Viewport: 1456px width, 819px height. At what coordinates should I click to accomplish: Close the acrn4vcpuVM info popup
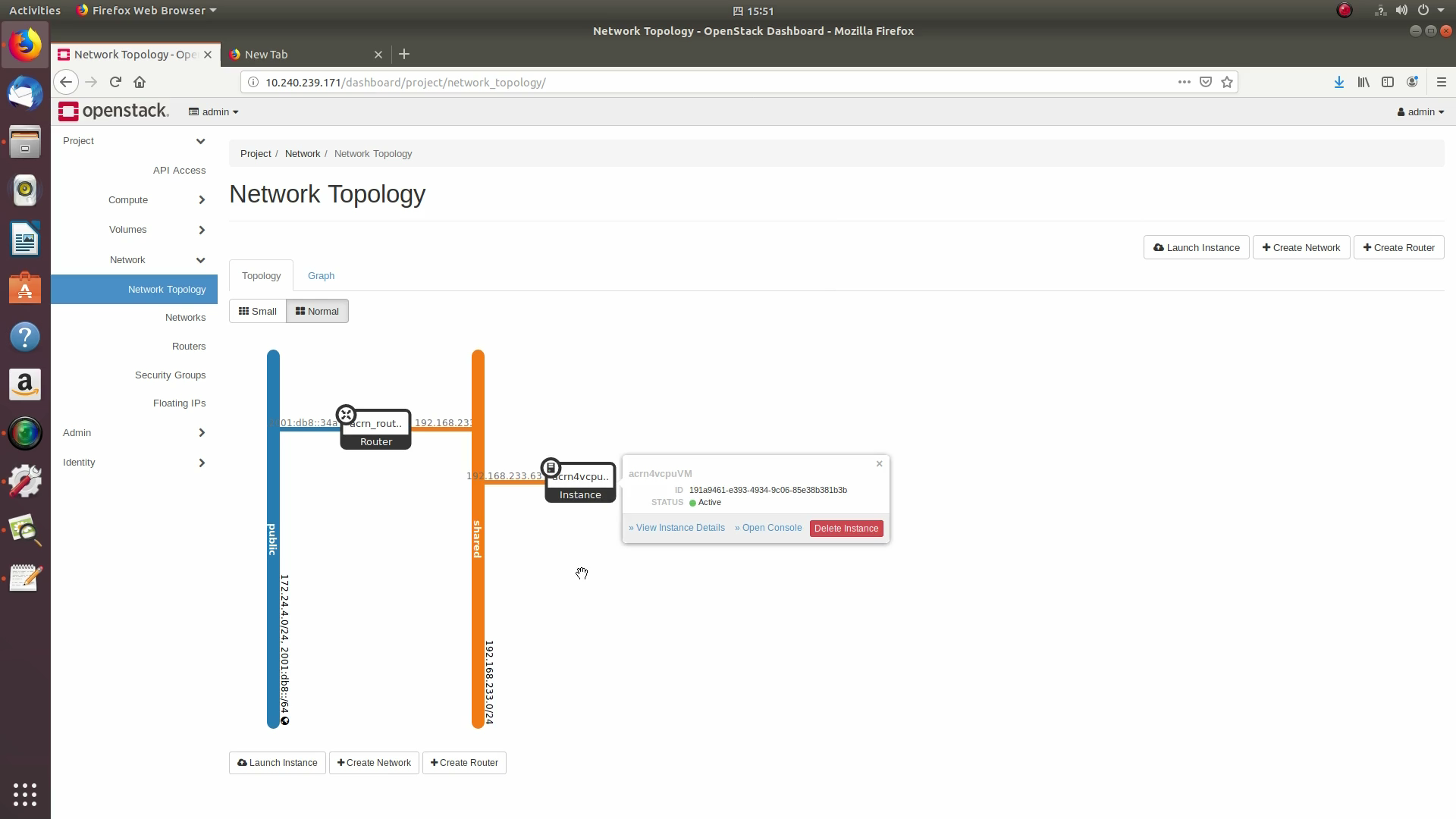pyautogui.click(x=880, y=463)
